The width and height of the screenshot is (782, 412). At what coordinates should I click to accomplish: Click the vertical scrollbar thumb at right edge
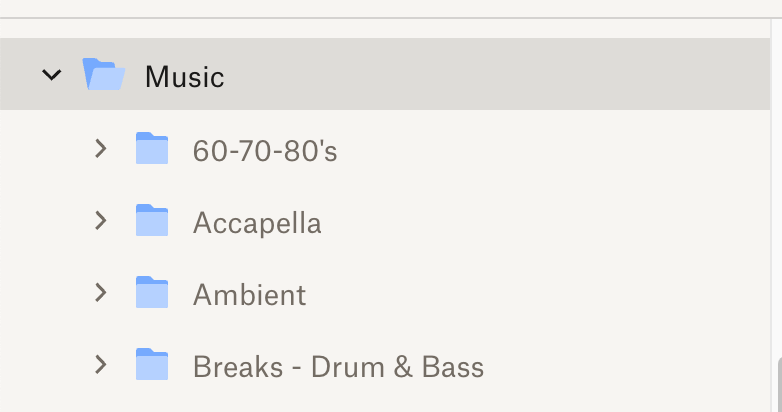tap(778, 385)
